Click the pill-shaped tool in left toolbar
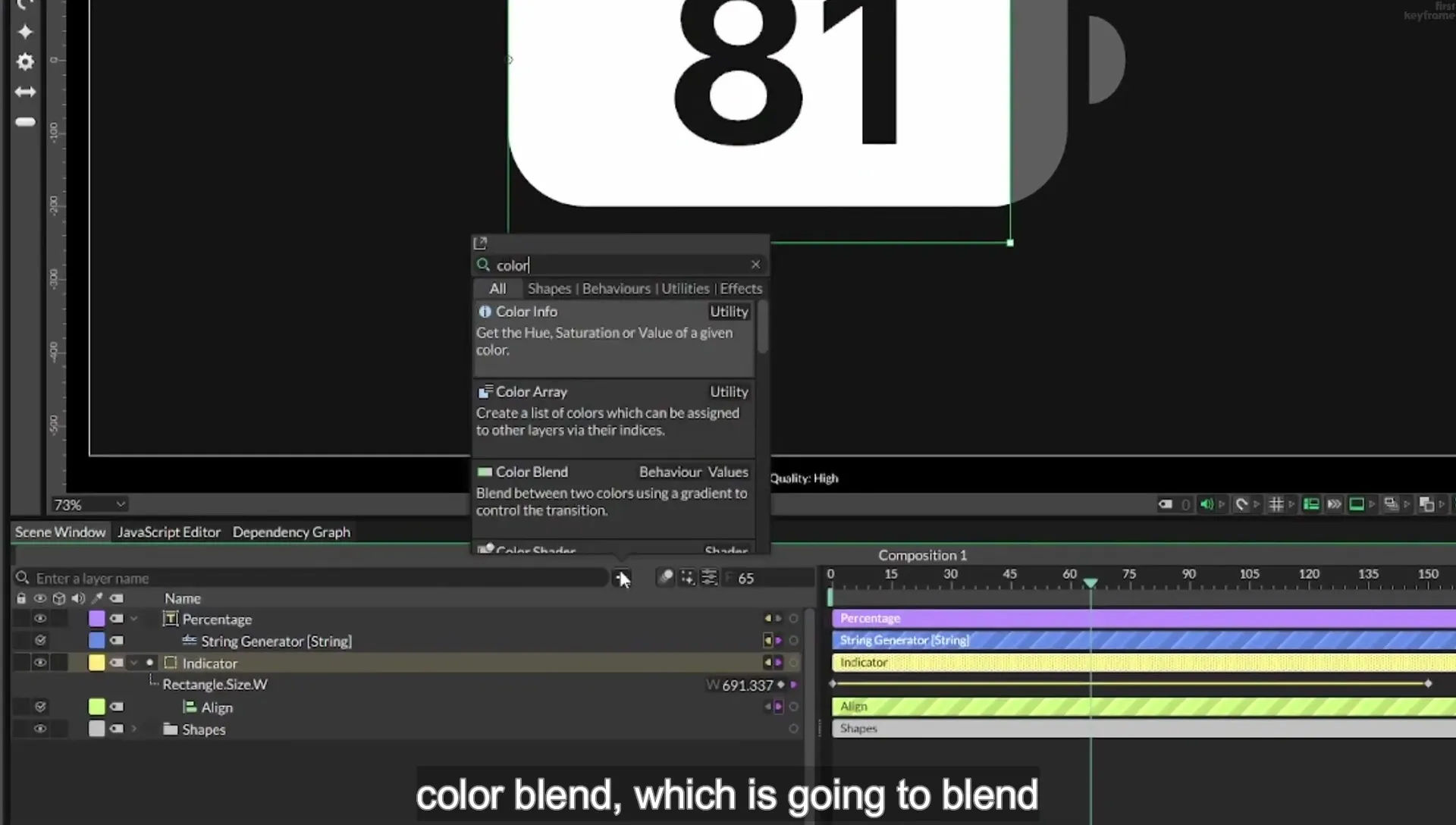 tap(25, 122)
